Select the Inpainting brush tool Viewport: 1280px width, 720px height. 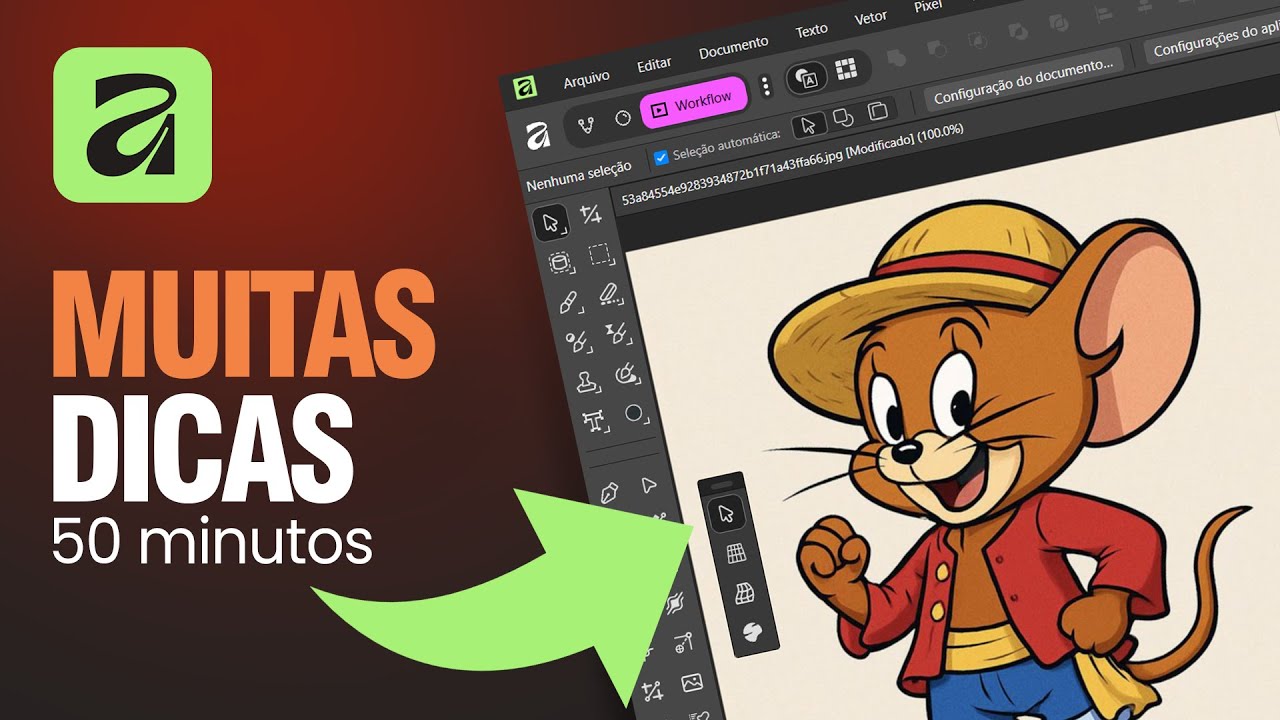[627, 374]
